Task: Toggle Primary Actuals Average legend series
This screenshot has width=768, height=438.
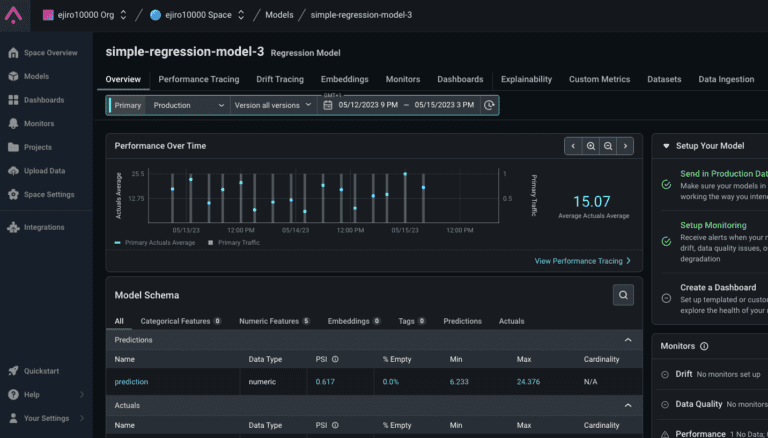Action: click(159, 242)
